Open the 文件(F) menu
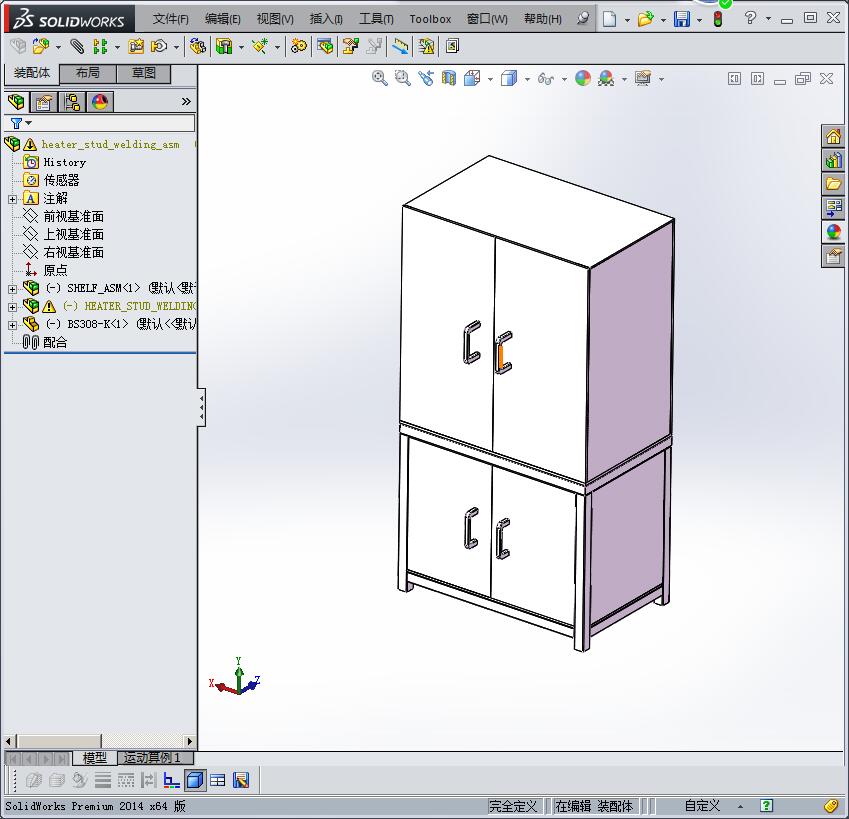 171,19
